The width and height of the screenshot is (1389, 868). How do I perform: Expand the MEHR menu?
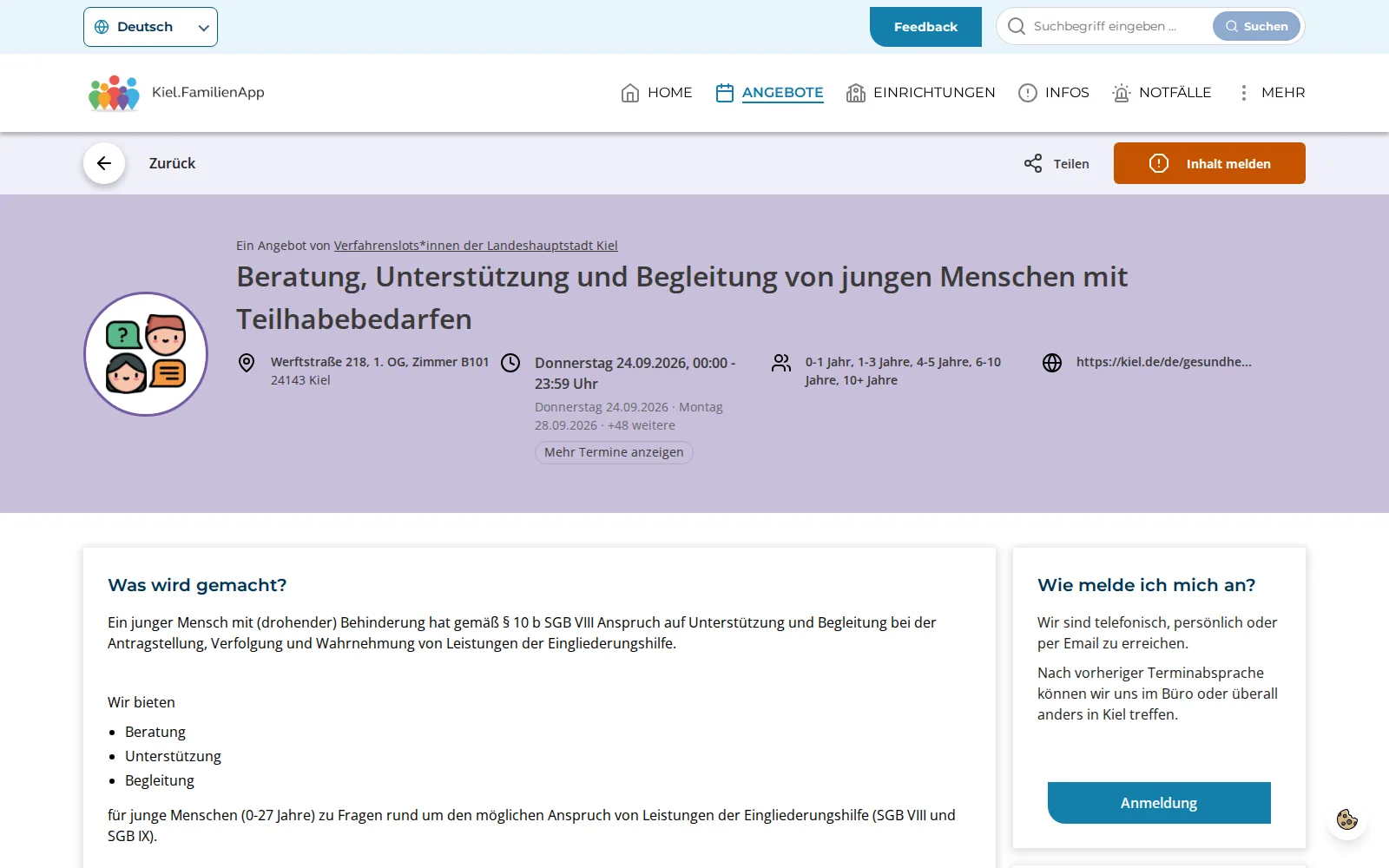pos(1270,93)
